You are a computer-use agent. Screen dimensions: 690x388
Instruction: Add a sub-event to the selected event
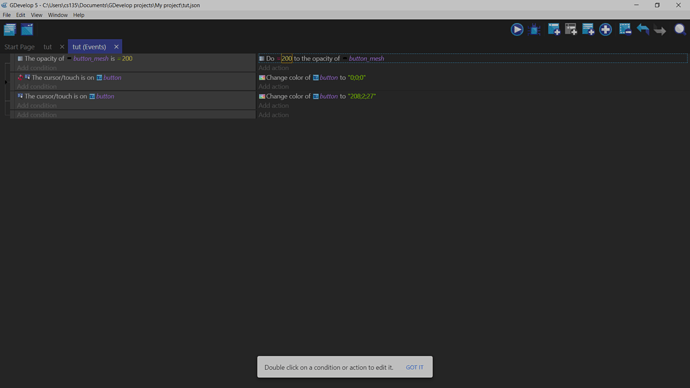pyautogui.click(x=571, y=29)
